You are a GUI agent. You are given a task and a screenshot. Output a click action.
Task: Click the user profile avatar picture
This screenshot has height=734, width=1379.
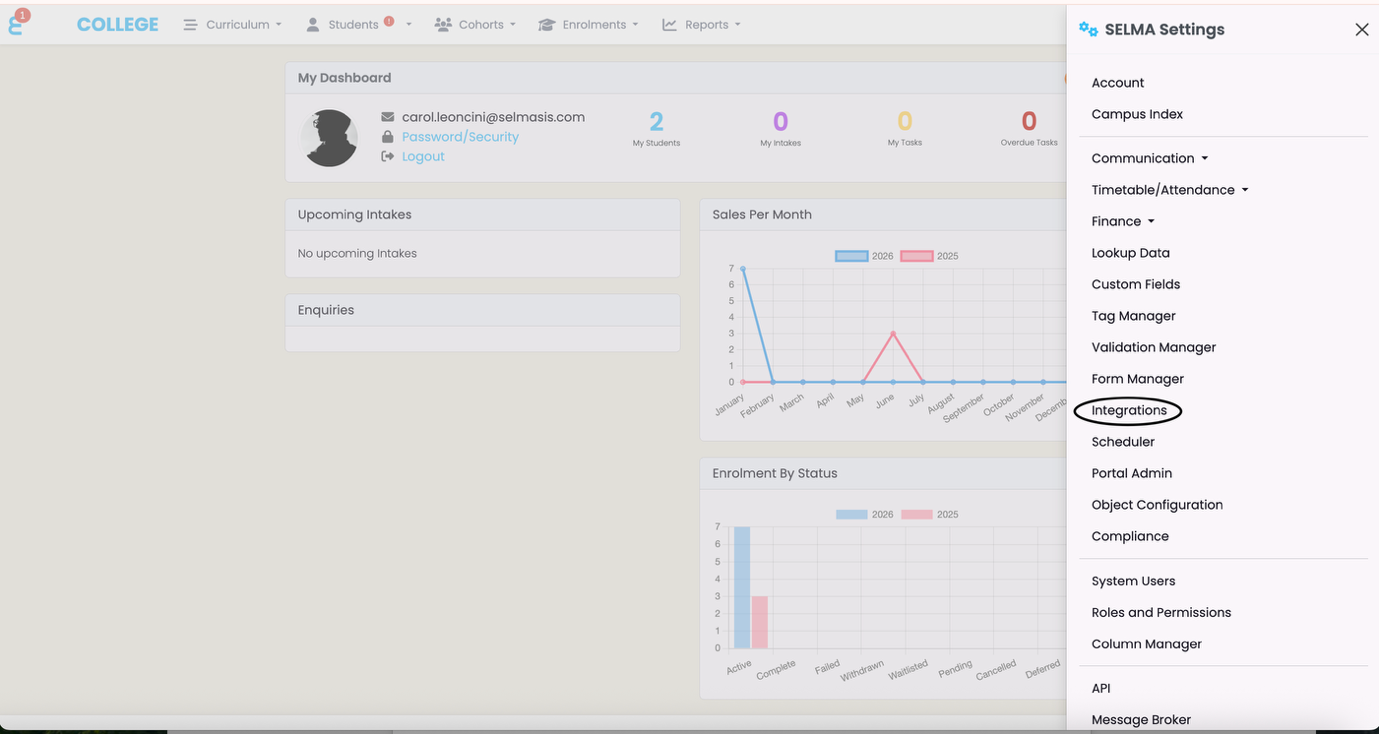pos(329,138)
